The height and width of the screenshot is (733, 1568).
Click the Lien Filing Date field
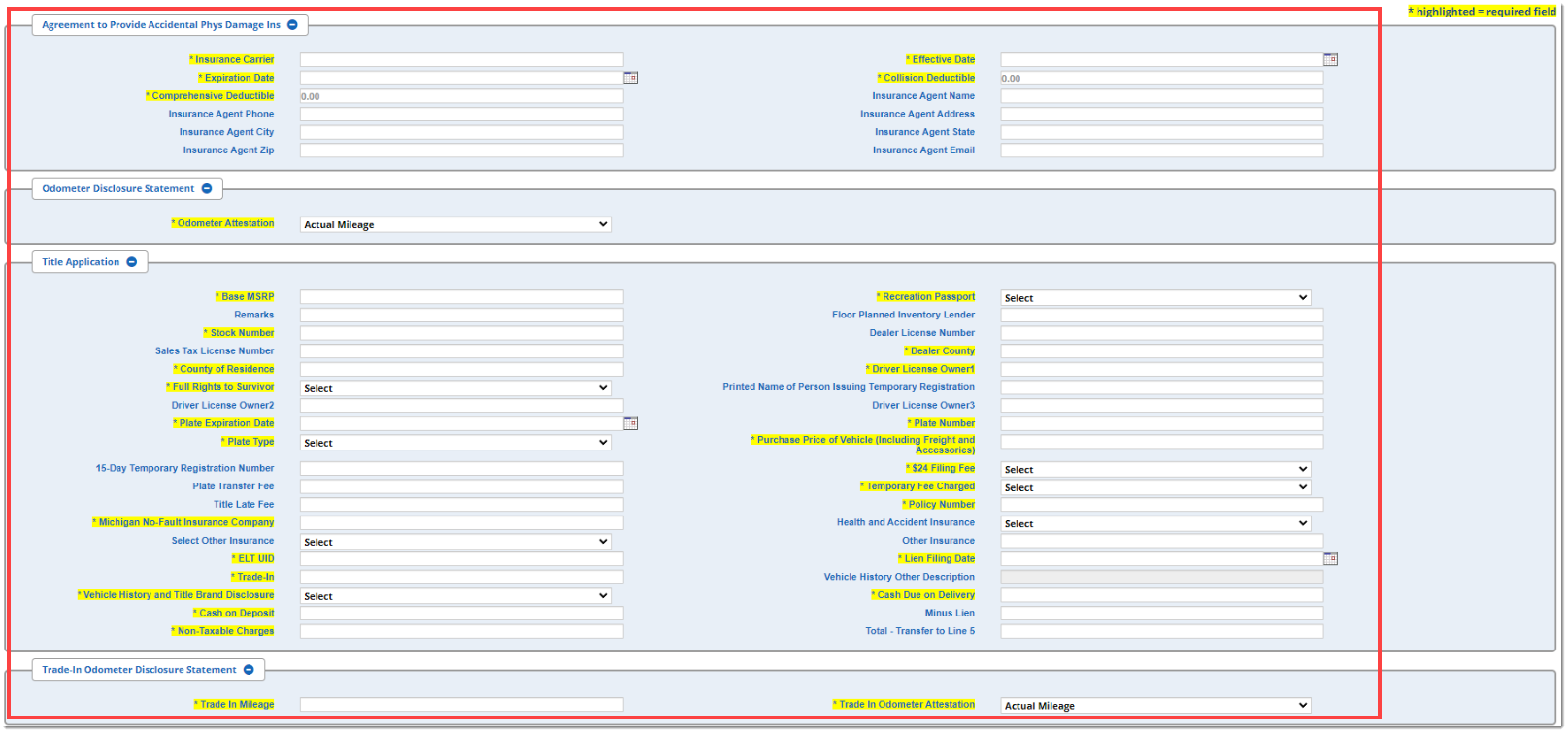click(x=1162, y=559)
